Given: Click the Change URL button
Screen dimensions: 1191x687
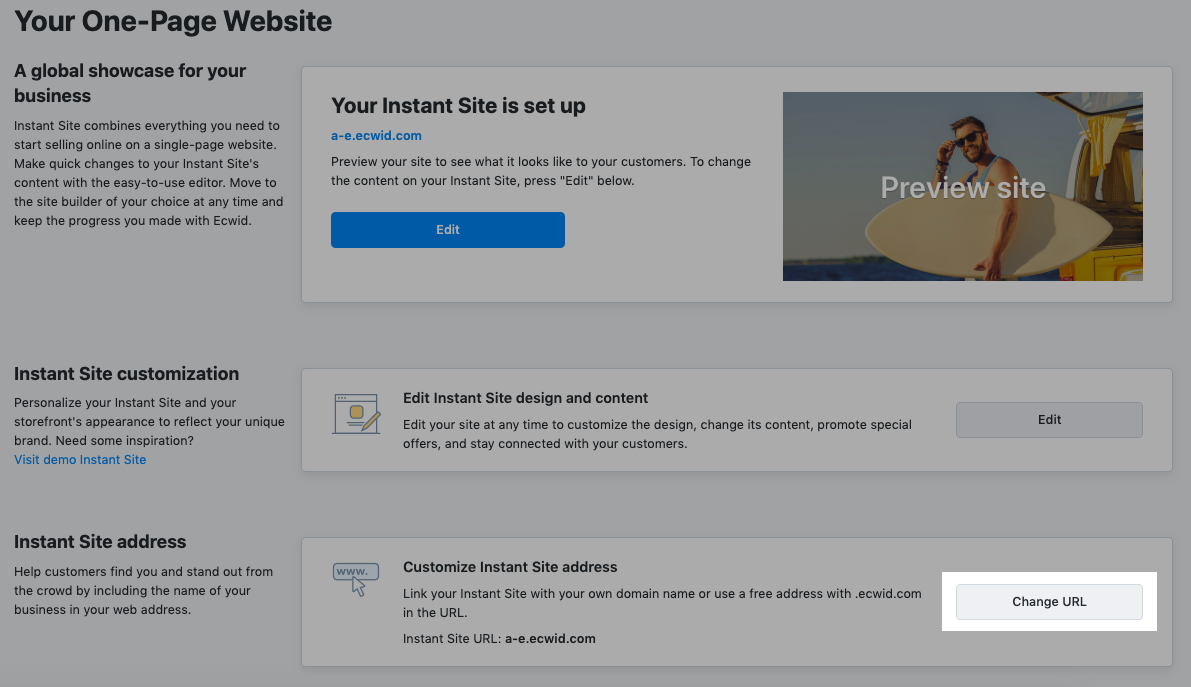Looking at the screenshot, I should tap(1049, 601).
